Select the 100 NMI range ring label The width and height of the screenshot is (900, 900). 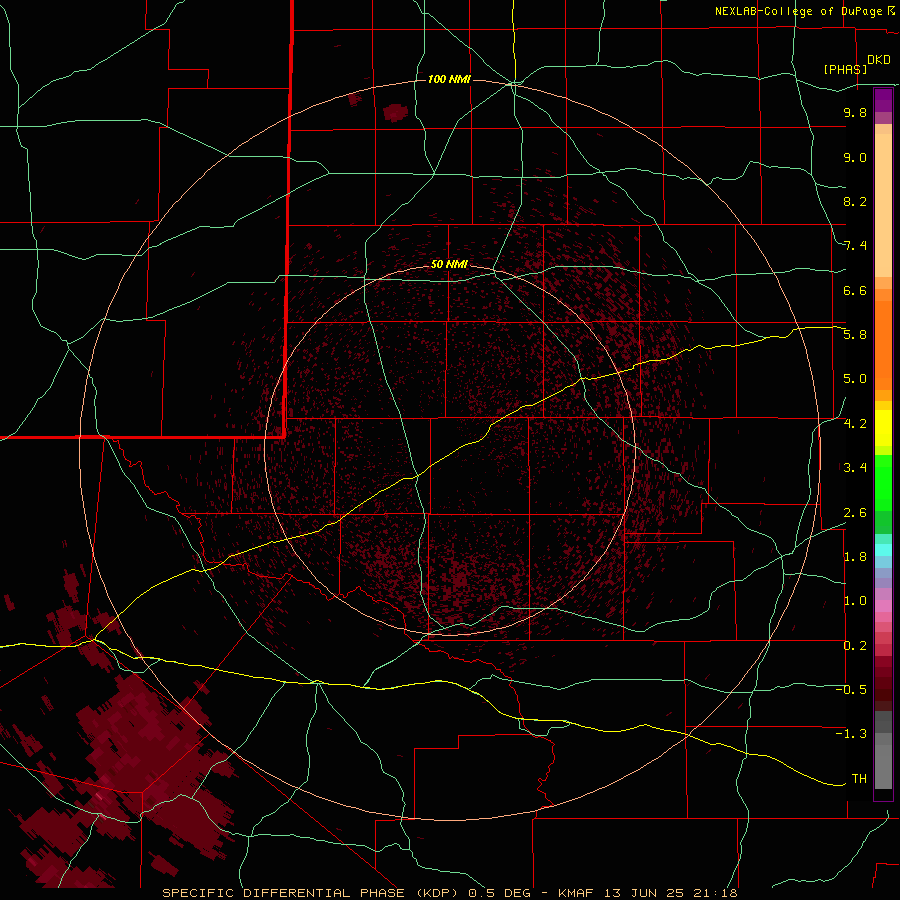(449, 79)
